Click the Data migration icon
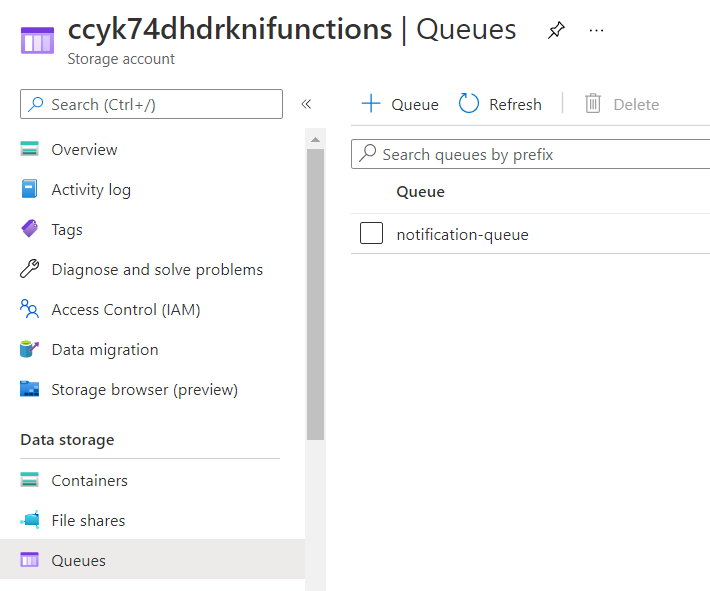 click(30, 350)
